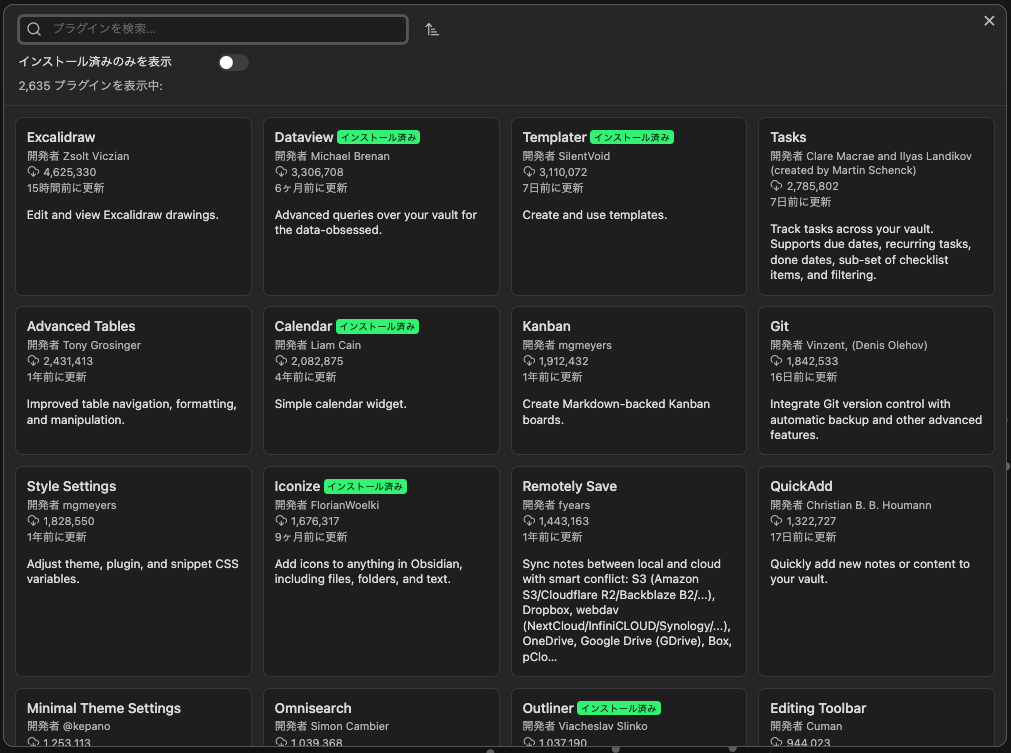Open the Excalidraw plugin card
Image resolution: width=1011 pixels, height=753 pixels.
pyautogui.click(x=133, y=206)
